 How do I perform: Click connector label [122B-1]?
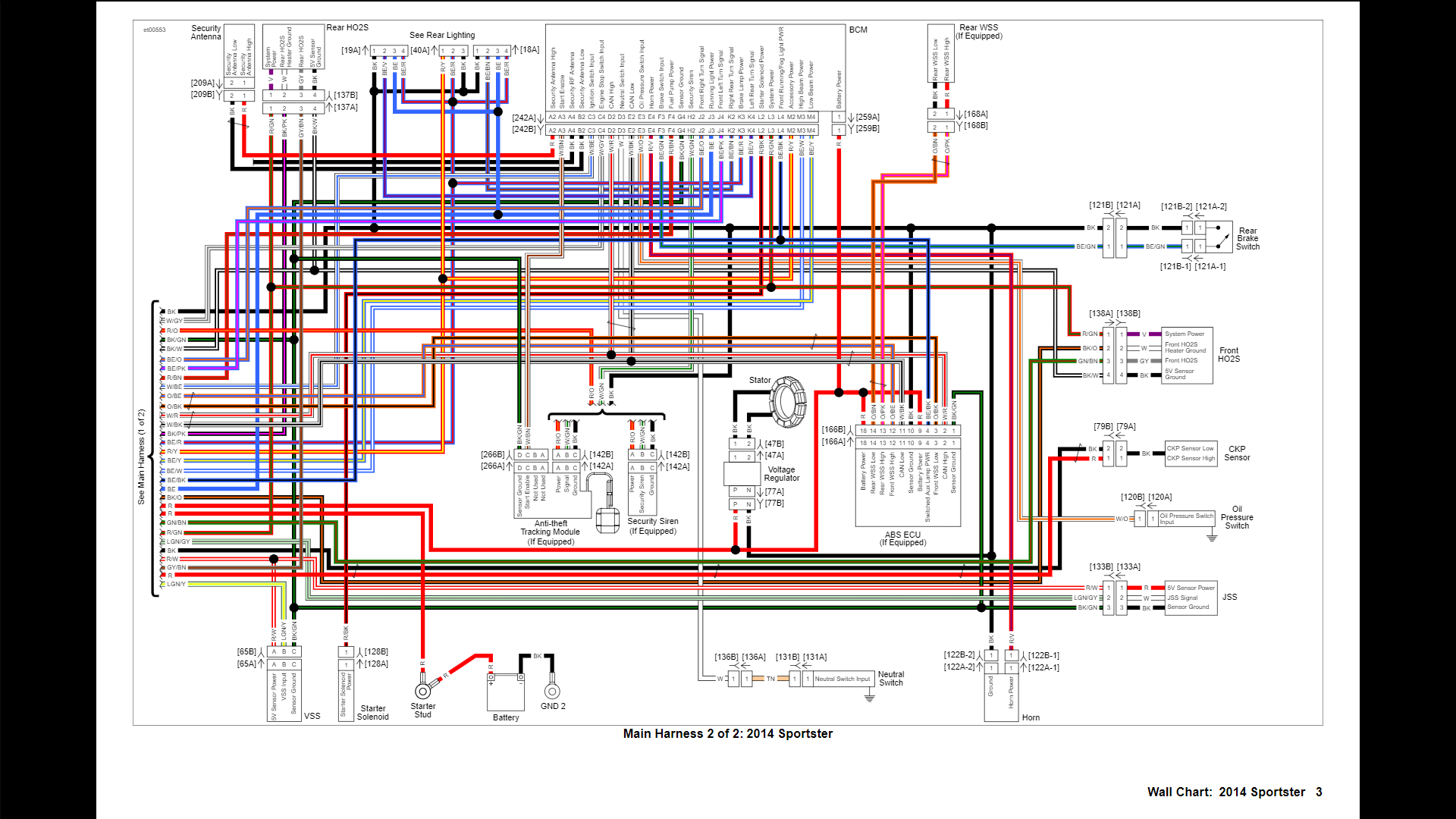tap(1043, 655)
